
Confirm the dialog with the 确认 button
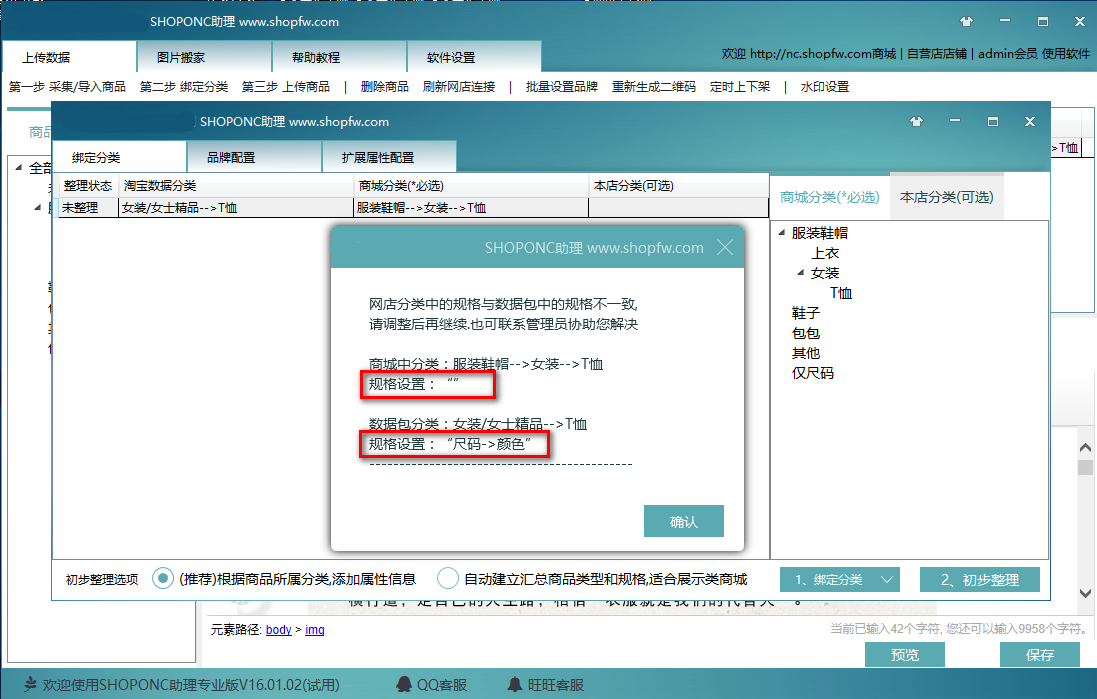[x=684, y=521]
